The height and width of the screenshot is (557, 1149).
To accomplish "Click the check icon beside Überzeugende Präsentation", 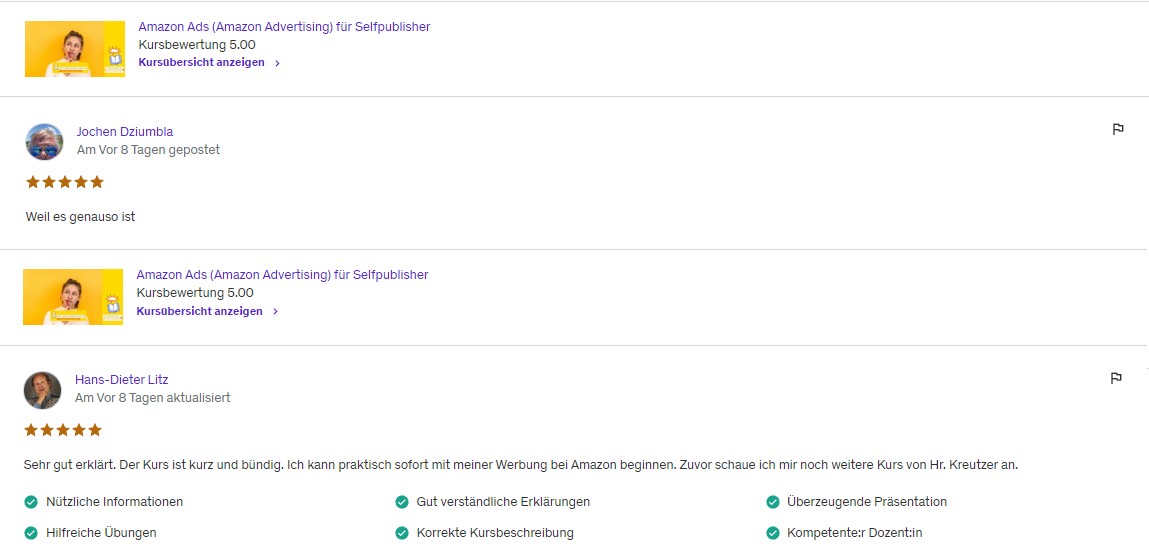I will 772,502.
